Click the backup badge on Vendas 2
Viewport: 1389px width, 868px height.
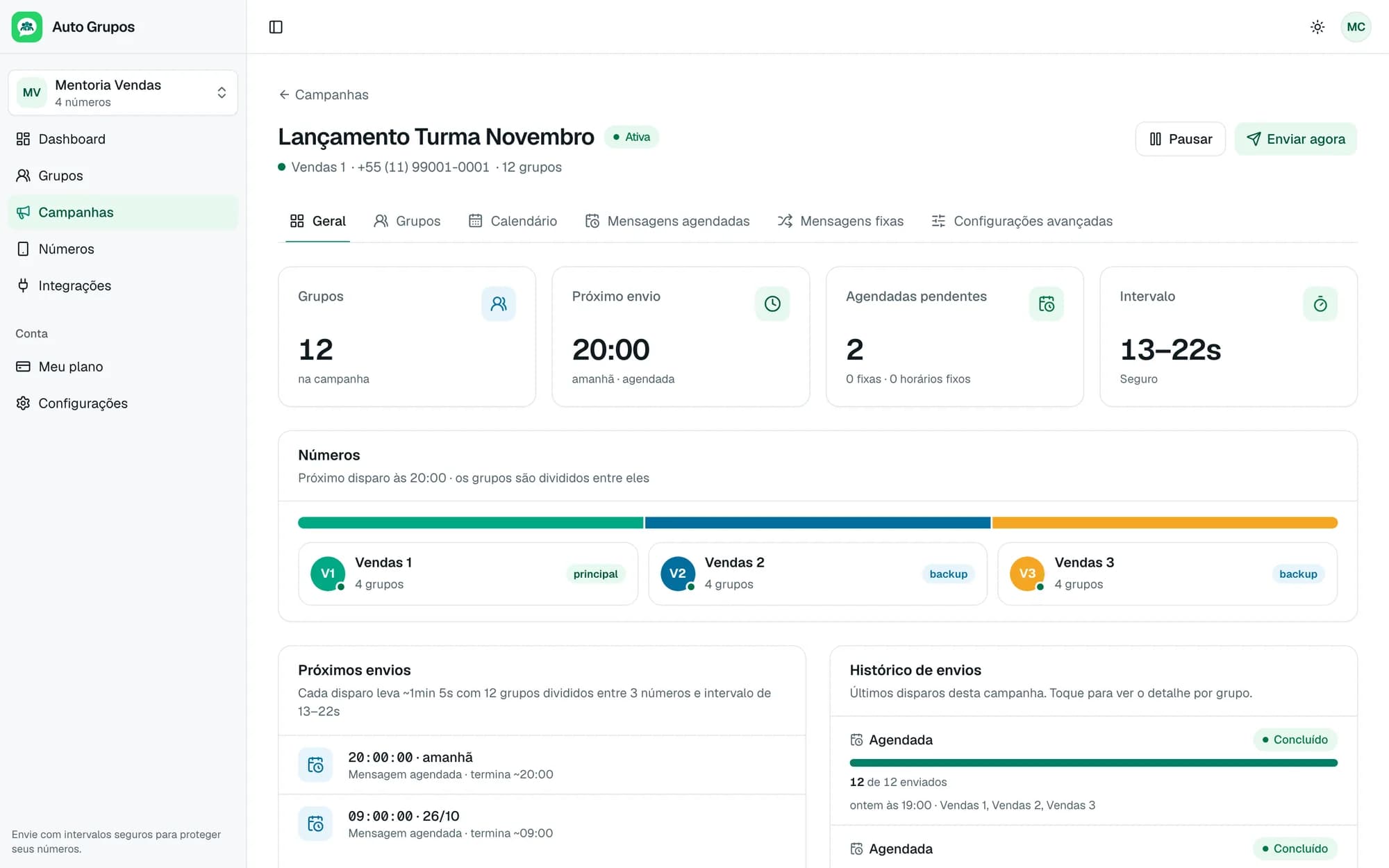pyautogui.click(x=948, y=574)
